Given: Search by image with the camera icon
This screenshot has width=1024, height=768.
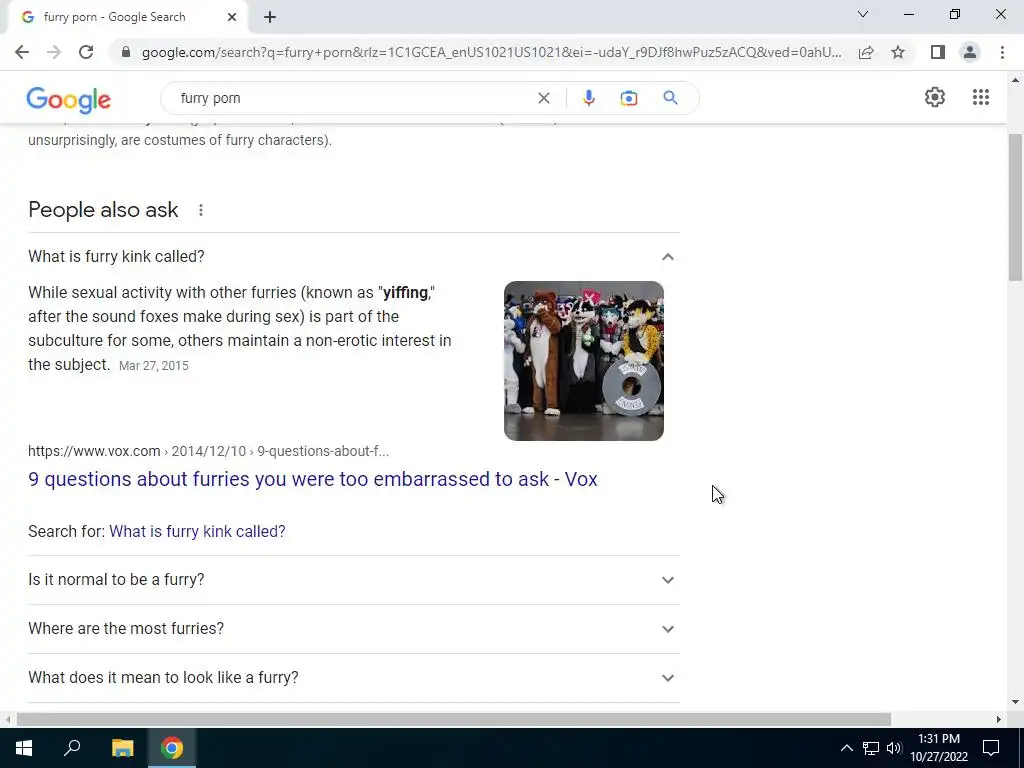Looking at the screenshot, I should [628, 98].
